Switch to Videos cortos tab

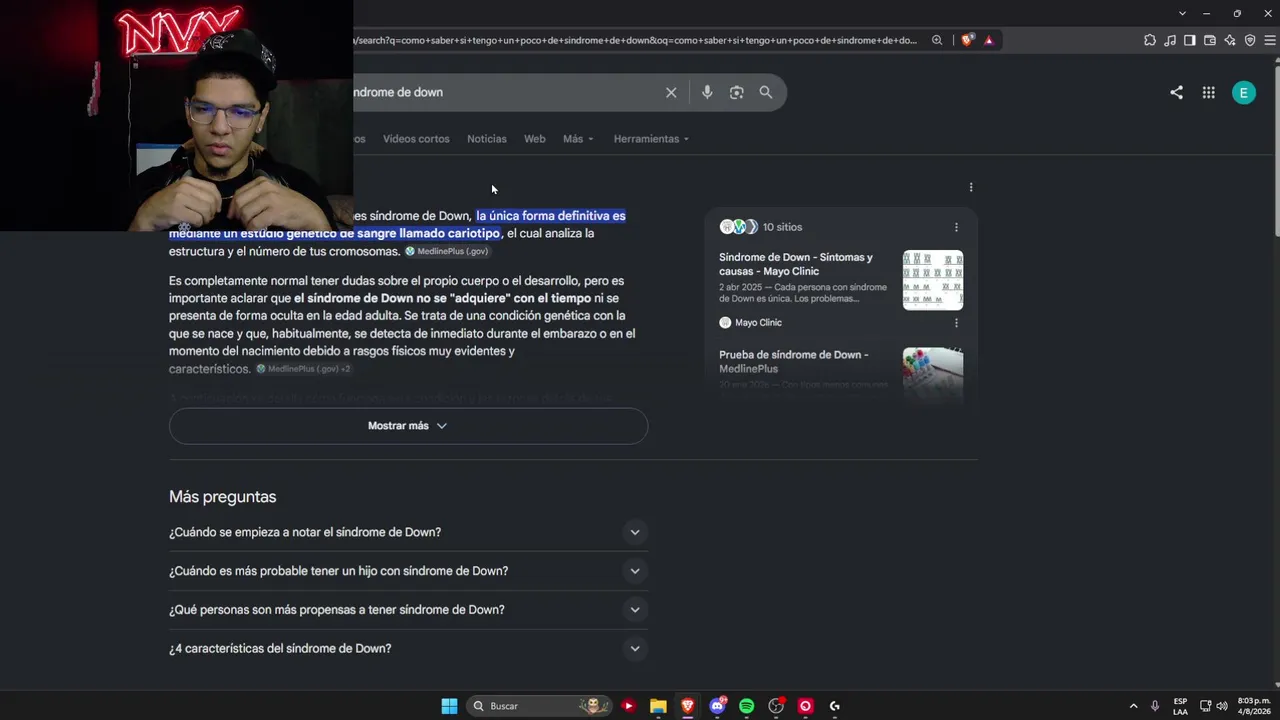pyautogui.click(x=416, y=139)
